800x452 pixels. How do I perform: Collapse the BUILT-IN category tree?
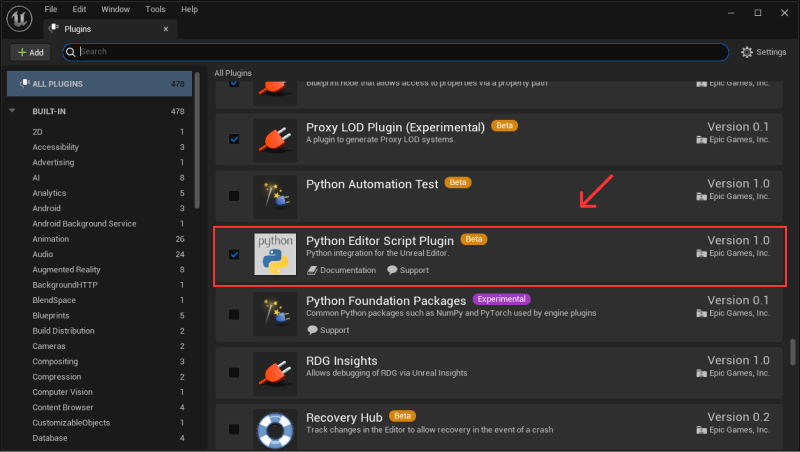(x=12, y=111)
